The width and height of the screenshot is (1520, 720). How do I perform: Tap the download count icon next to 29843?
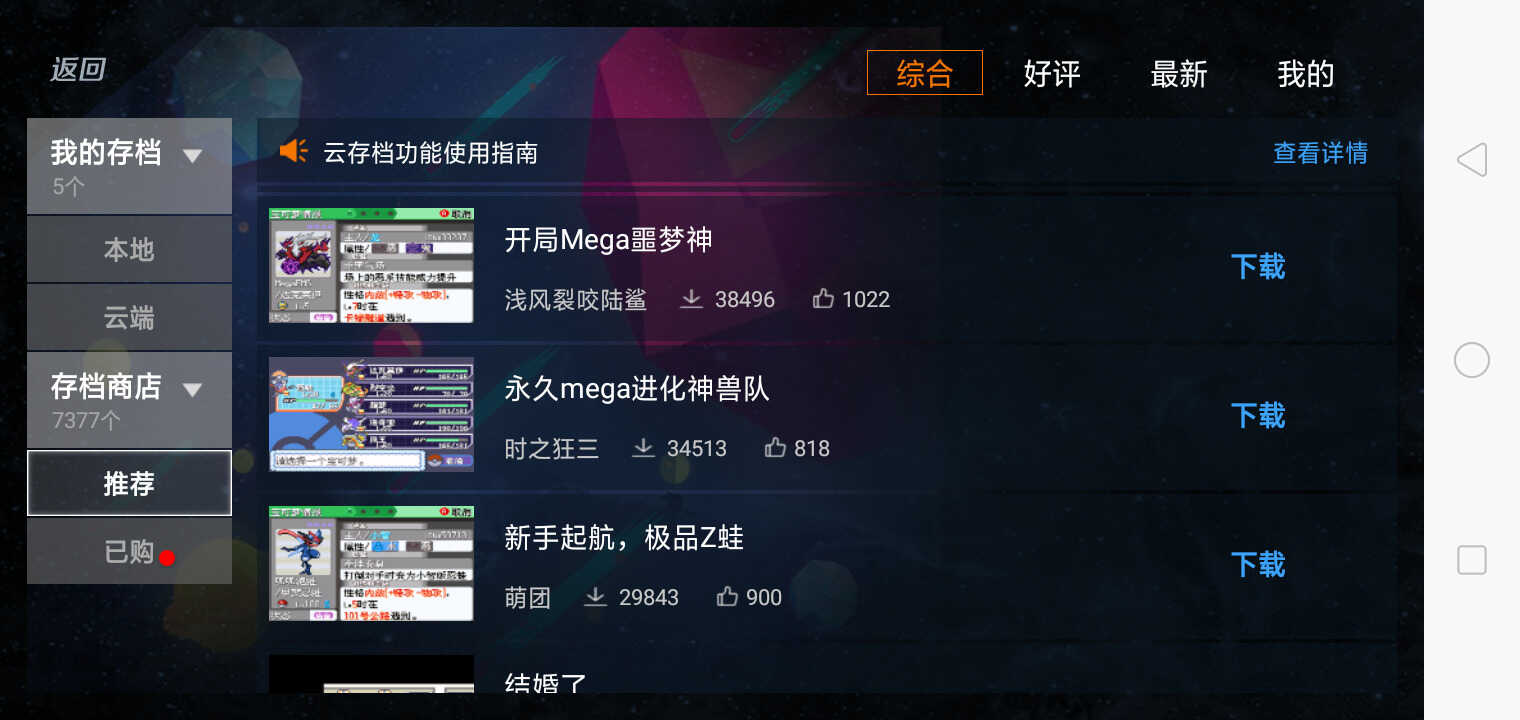[x=595, y=597]
